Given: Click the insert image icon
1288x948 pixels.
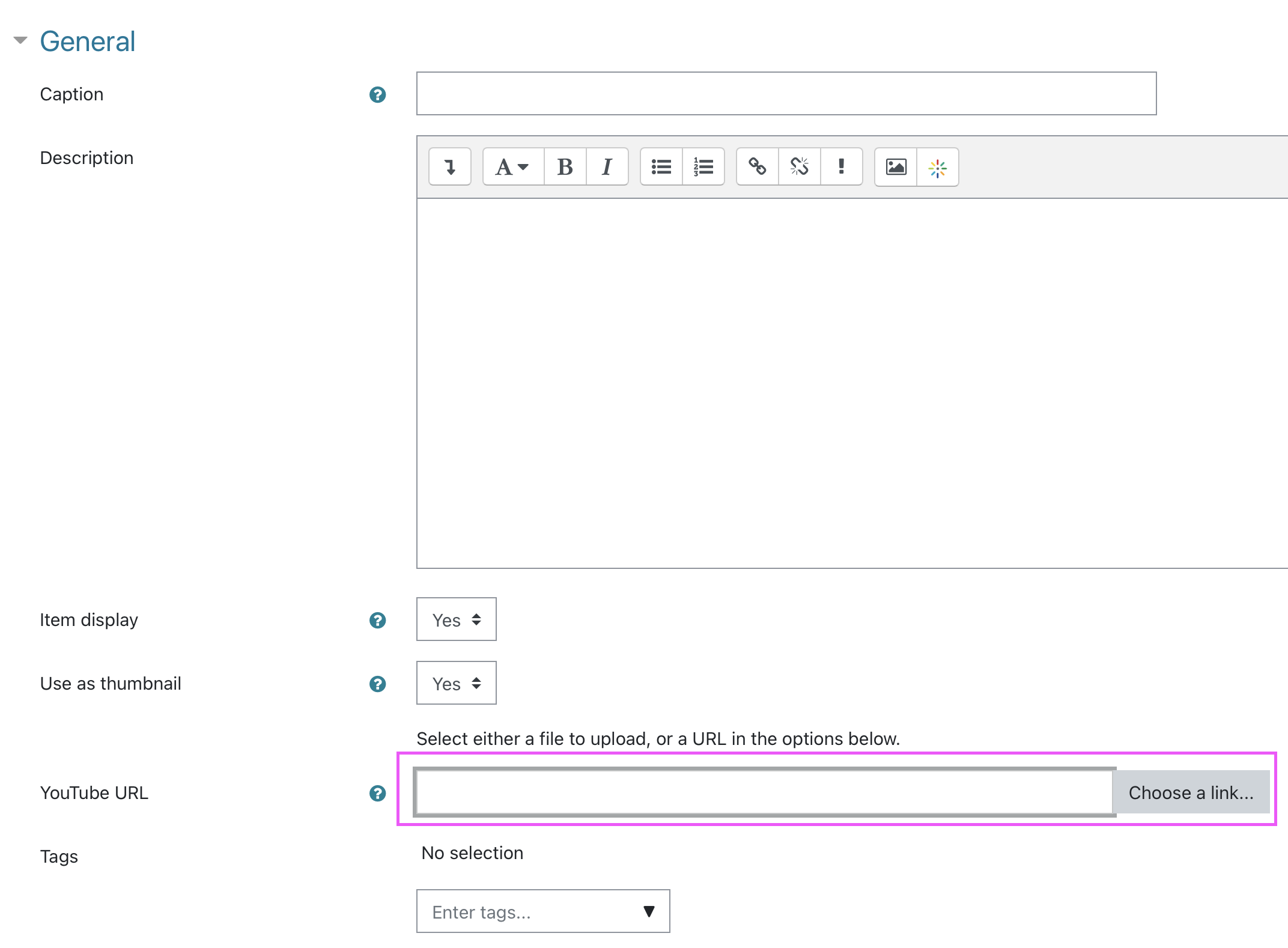Looking at the screenshot, I should point(895,167).
